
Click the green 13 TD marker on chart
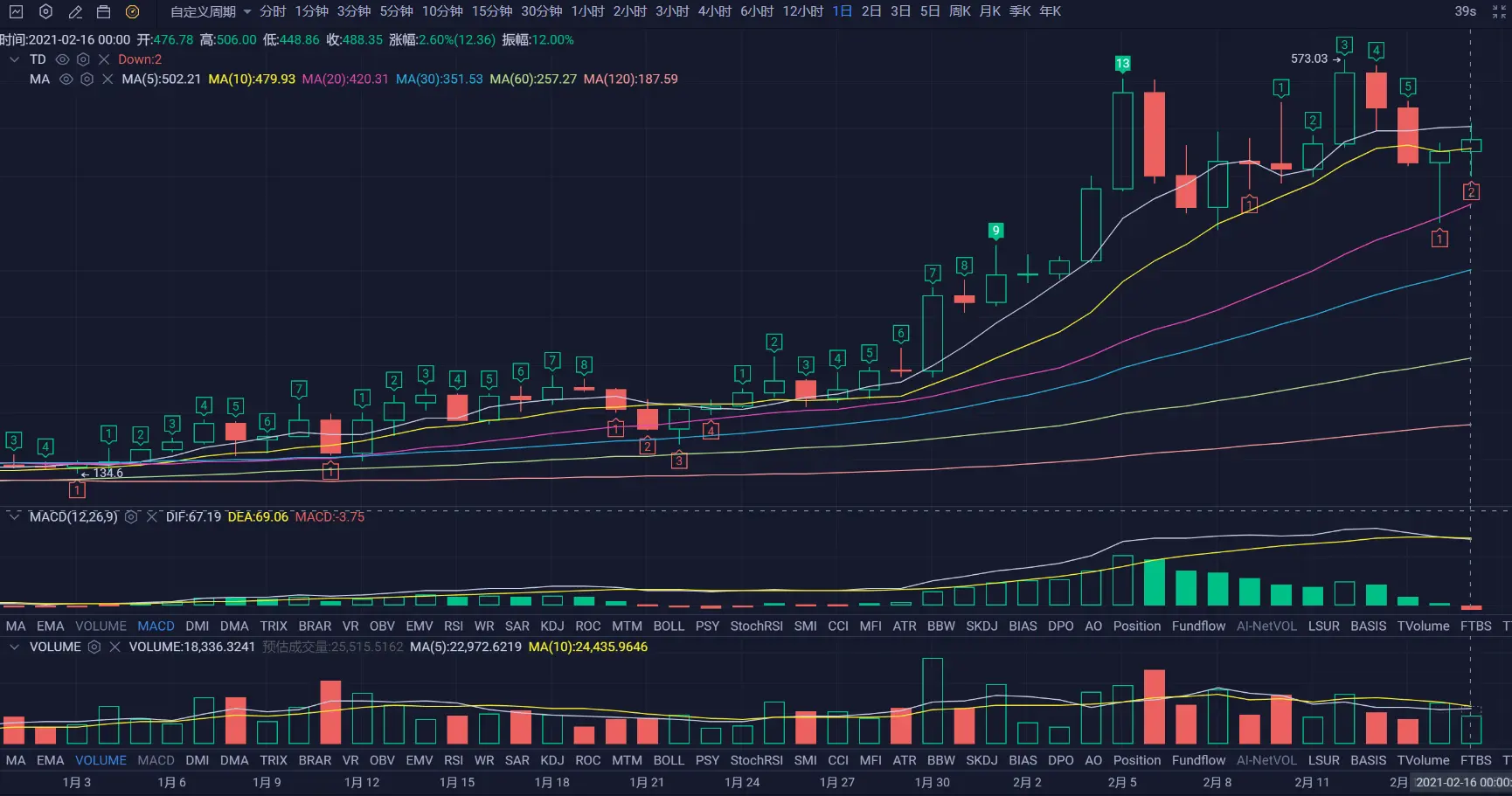click(x=1123, y=64)
